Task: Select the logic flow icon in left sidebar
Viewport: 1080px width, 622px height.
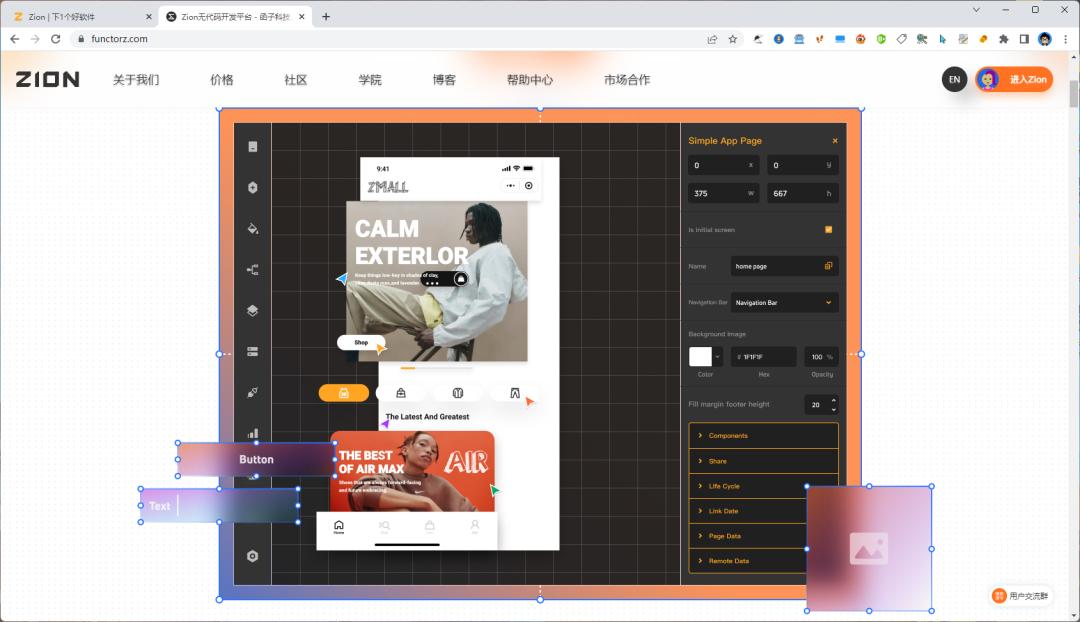Action: [252, 269]
